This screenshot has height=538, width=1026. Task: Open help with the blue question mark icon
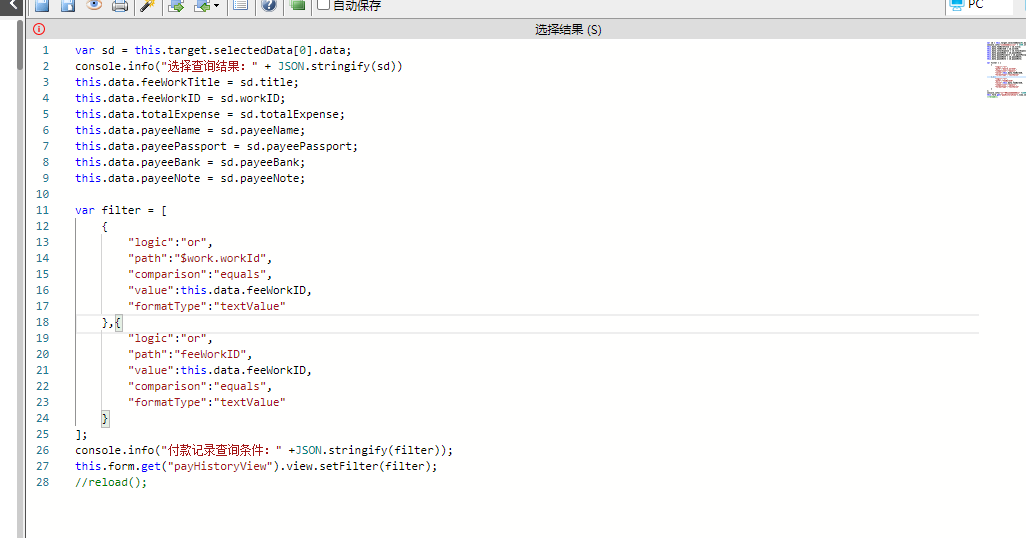point(269,6)
